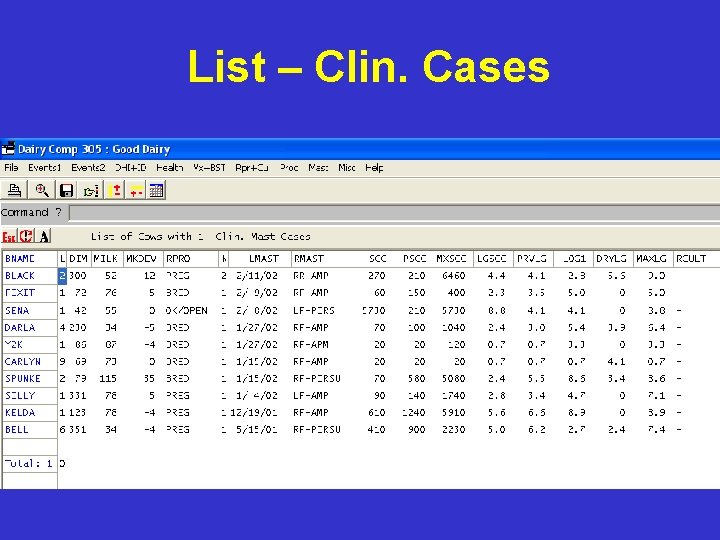The image size is (720, 540).
Task: Click highlighted lactation cell in BLACK row
Action: [62, 276]
